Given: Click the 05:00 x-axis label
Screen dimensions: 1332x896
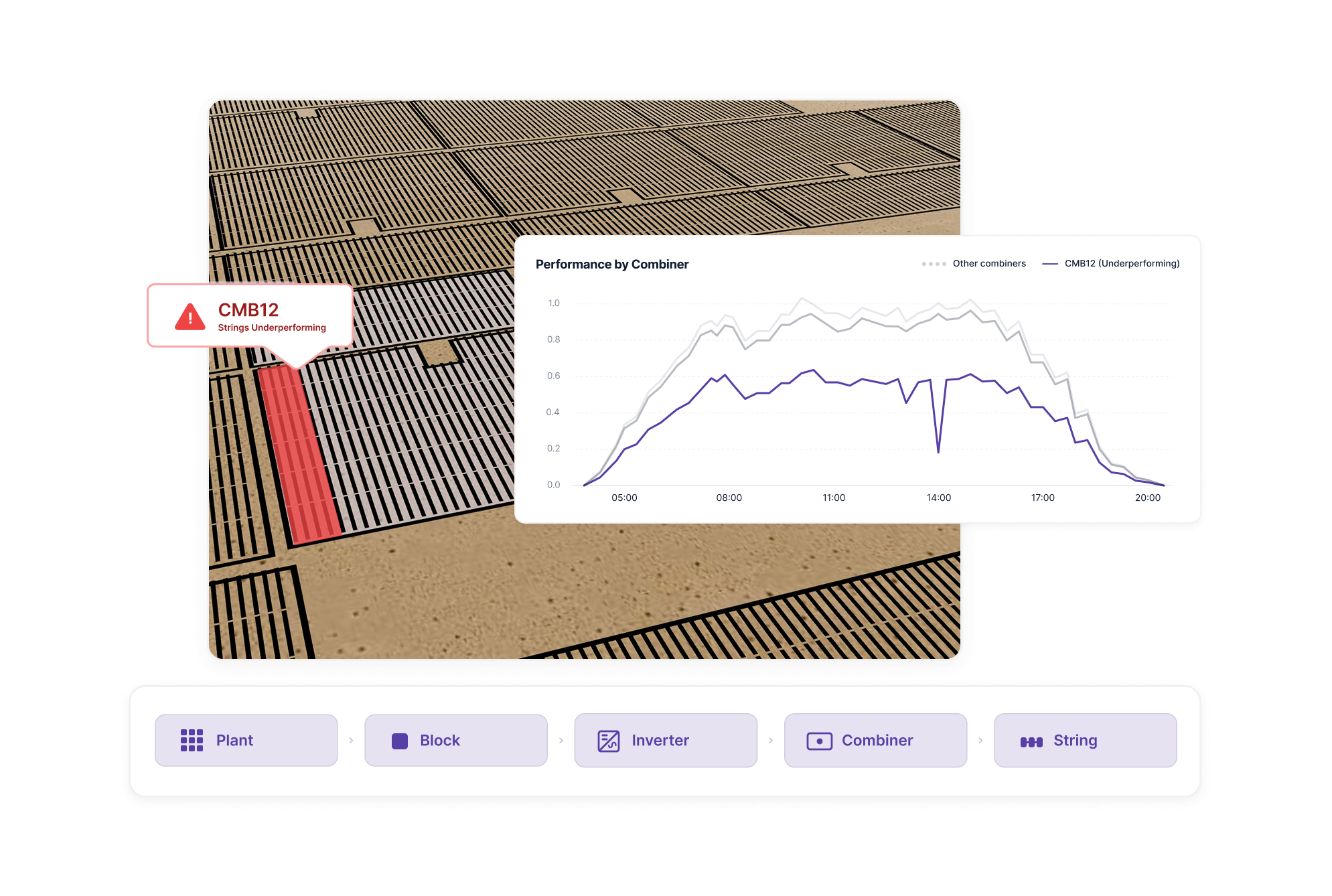Looking at the screenshot, I should point(624,498).
